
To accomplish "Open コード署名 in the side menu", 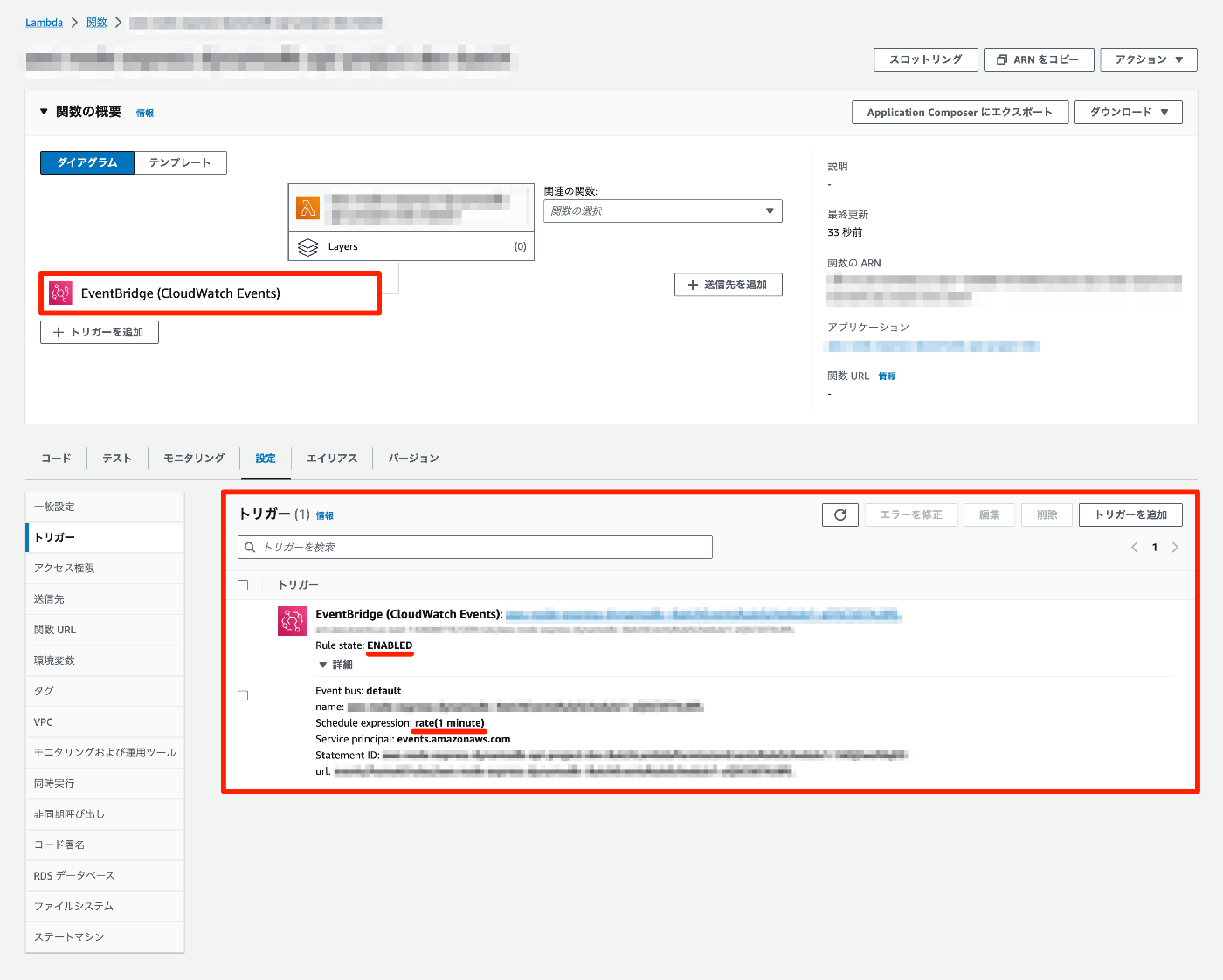I will 105,845.
